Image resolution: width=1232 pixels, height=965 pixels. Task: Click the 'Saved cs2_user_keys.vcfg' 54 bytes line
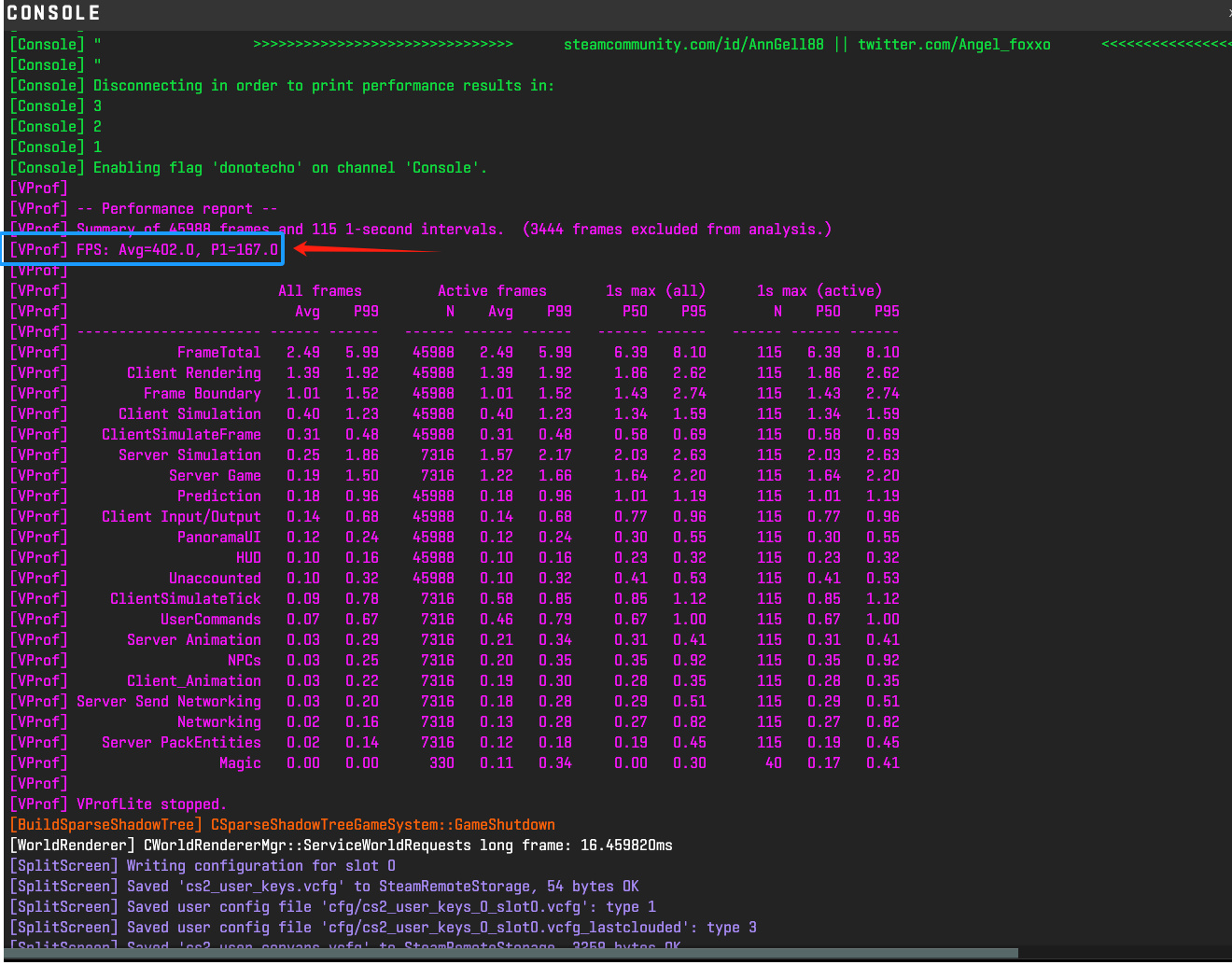pyautogui.click(x=324, y=887)
